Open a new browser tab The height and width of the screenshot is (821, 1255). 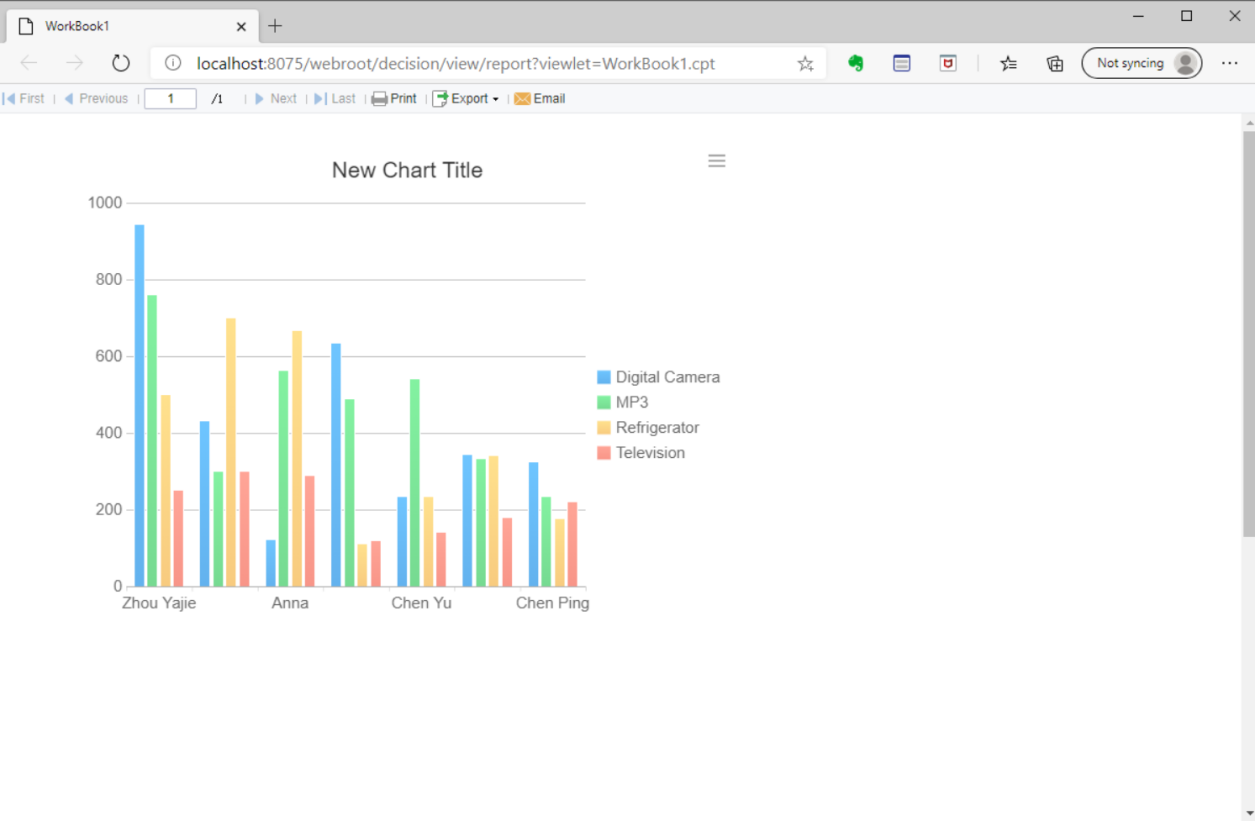[274, 26]
